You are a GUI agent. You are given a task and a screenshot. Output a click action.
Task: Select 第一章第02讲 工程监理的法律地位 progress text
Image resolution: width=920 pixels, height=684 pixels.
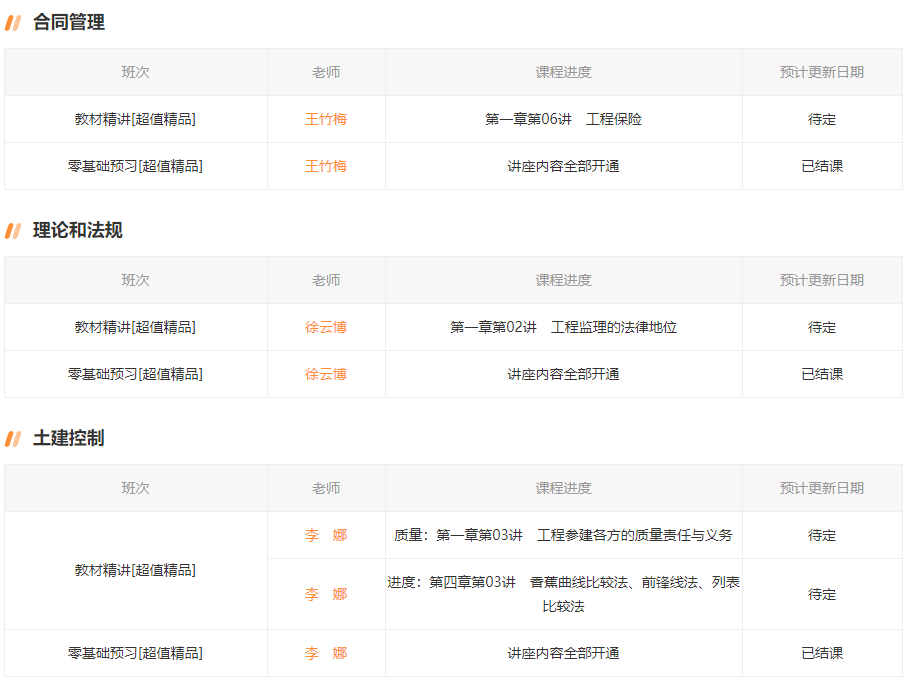coord(563,327)
